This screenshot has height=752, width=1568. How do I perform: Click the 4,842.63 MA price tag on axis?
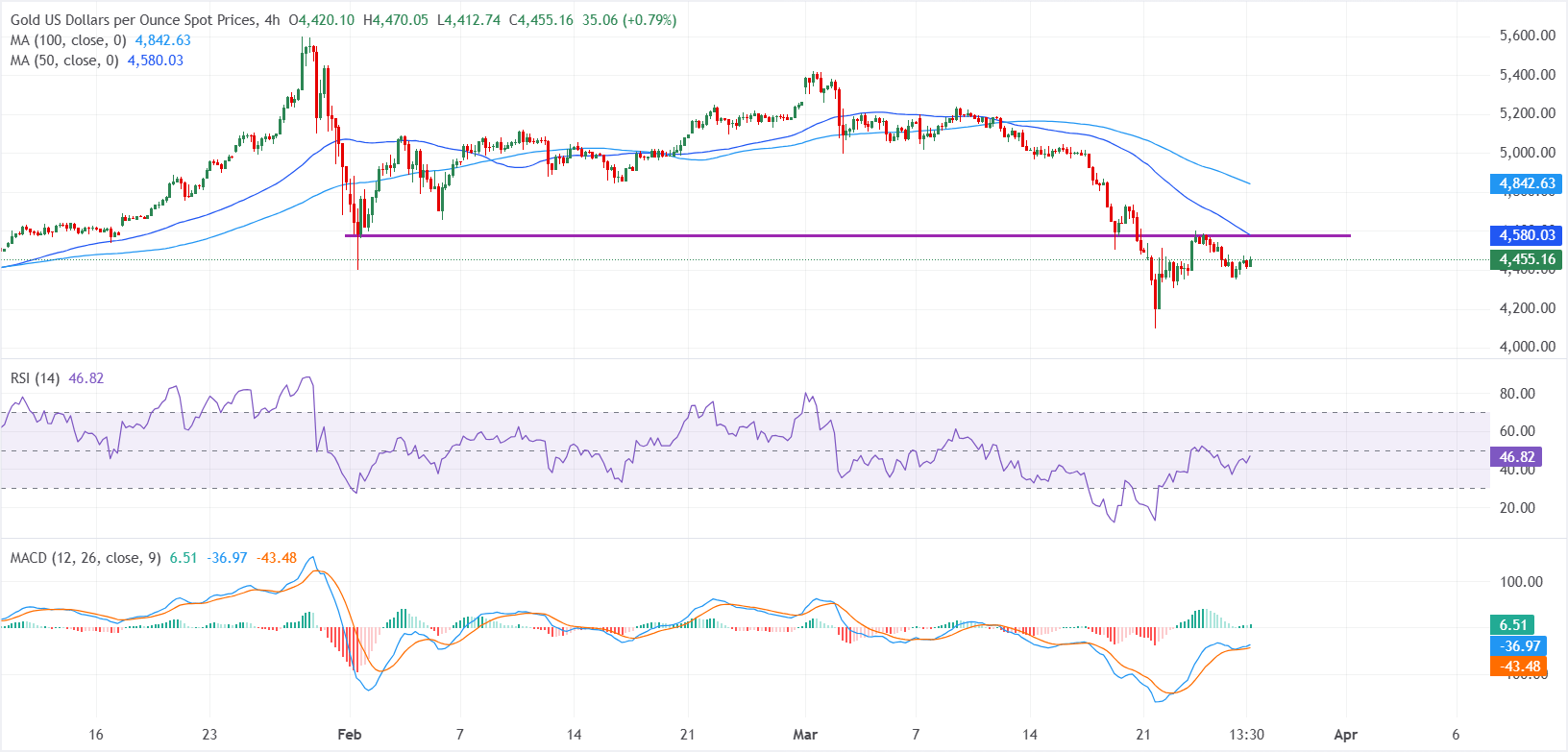click(x=1527, y=183)
